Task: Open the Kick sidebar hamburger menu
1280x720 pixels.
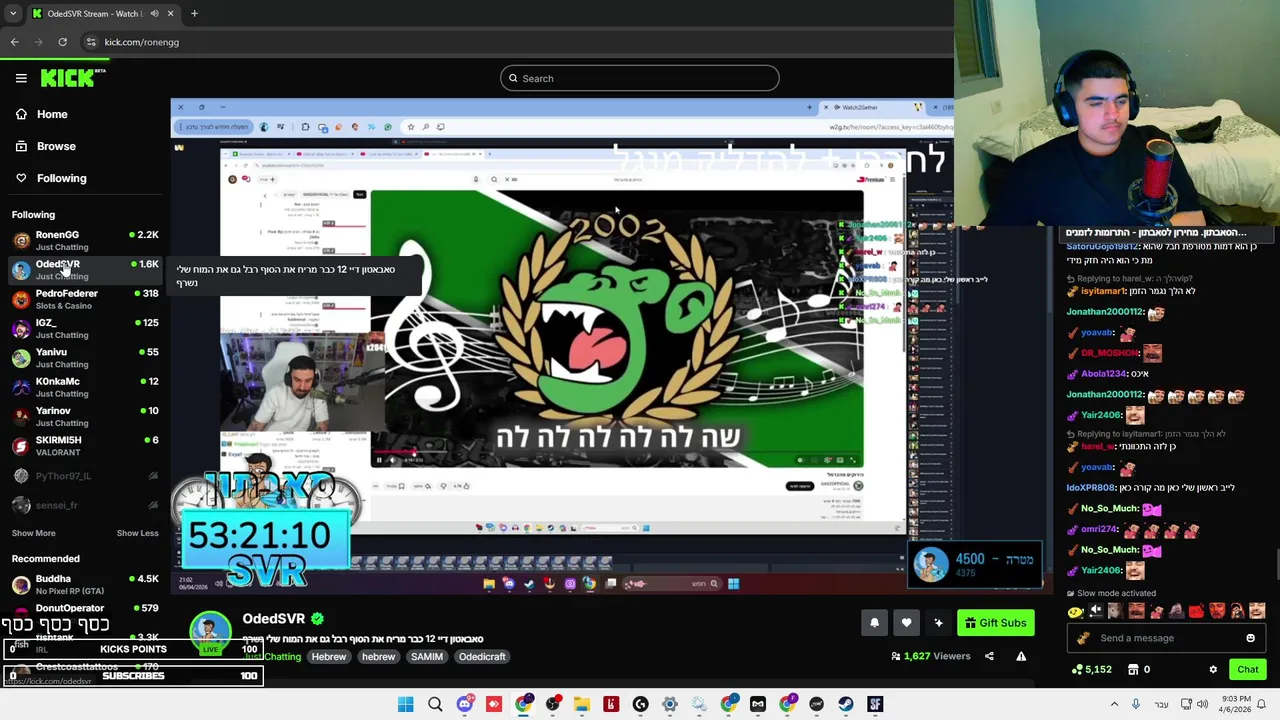Action: (21, 78)
